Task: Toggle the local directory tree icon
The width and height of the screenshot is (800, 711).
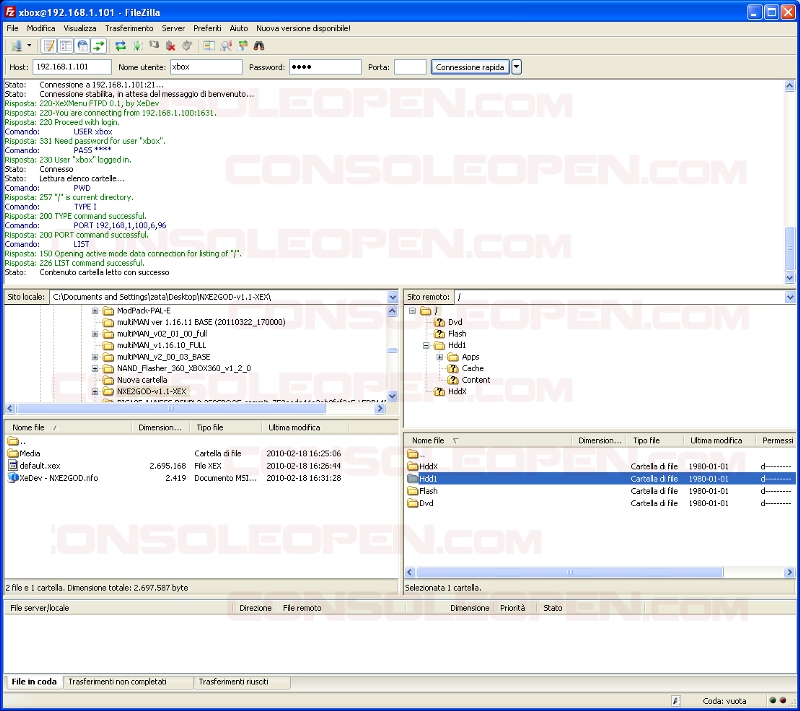Action: click(x=65, y=46)
